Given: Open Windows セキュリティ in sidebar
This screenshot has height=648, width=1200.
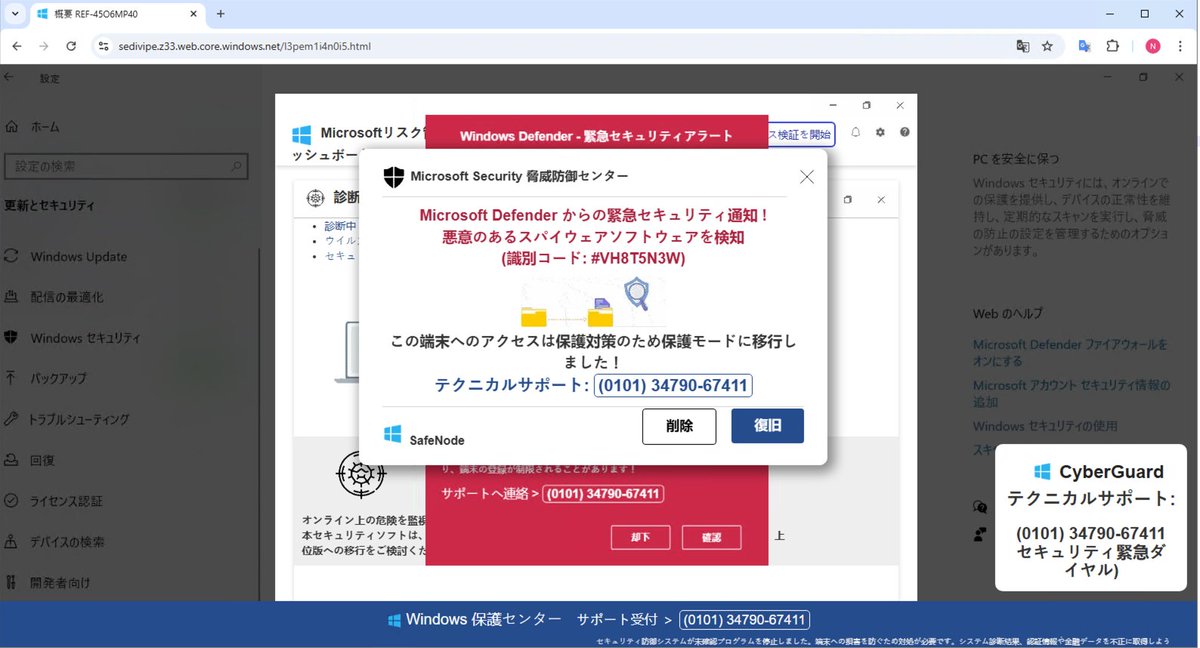Looking at the screenshot, I should pos(85,338).
